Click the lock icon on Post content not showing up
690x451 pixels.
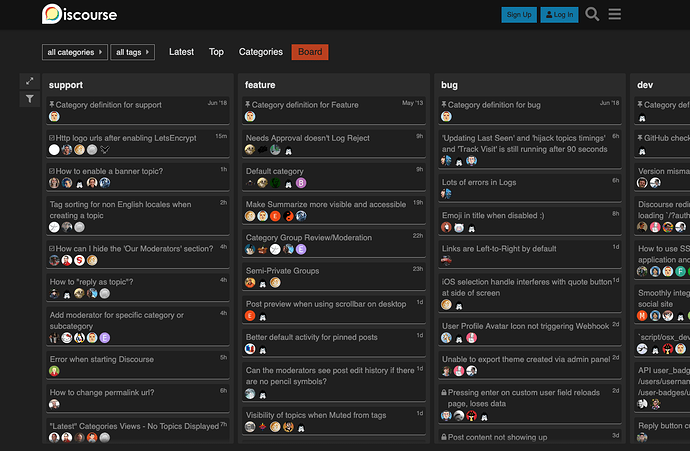click(x=444, y=437)
